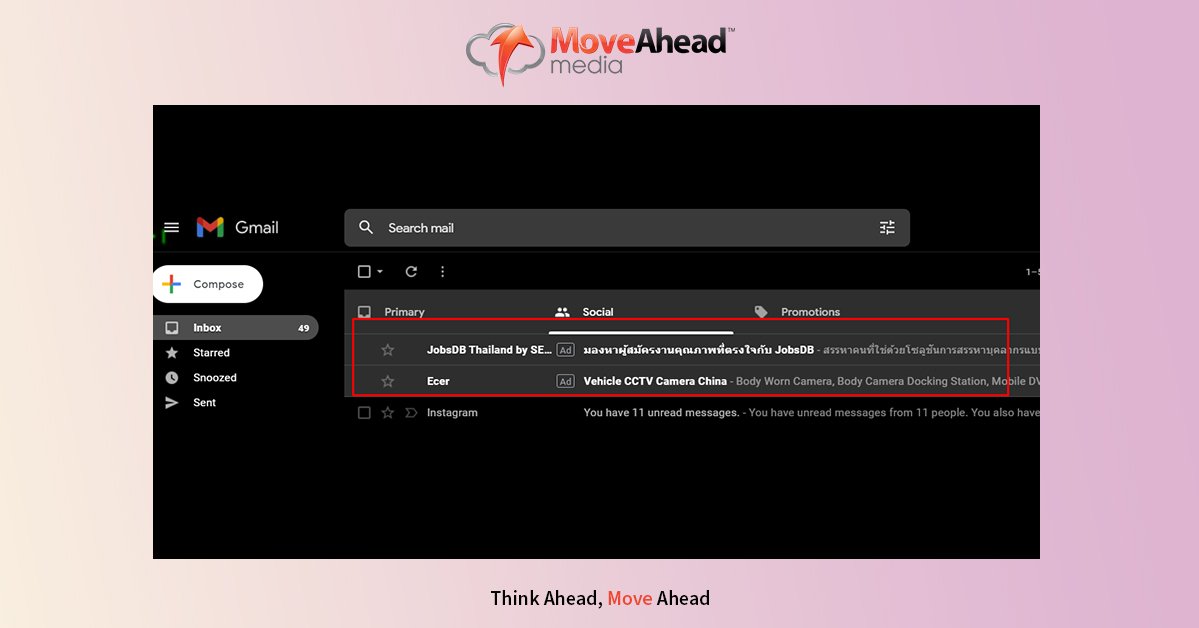Switch to the Primary tab
This screenshot has height=628, width=1199.
tap(404, 312)
